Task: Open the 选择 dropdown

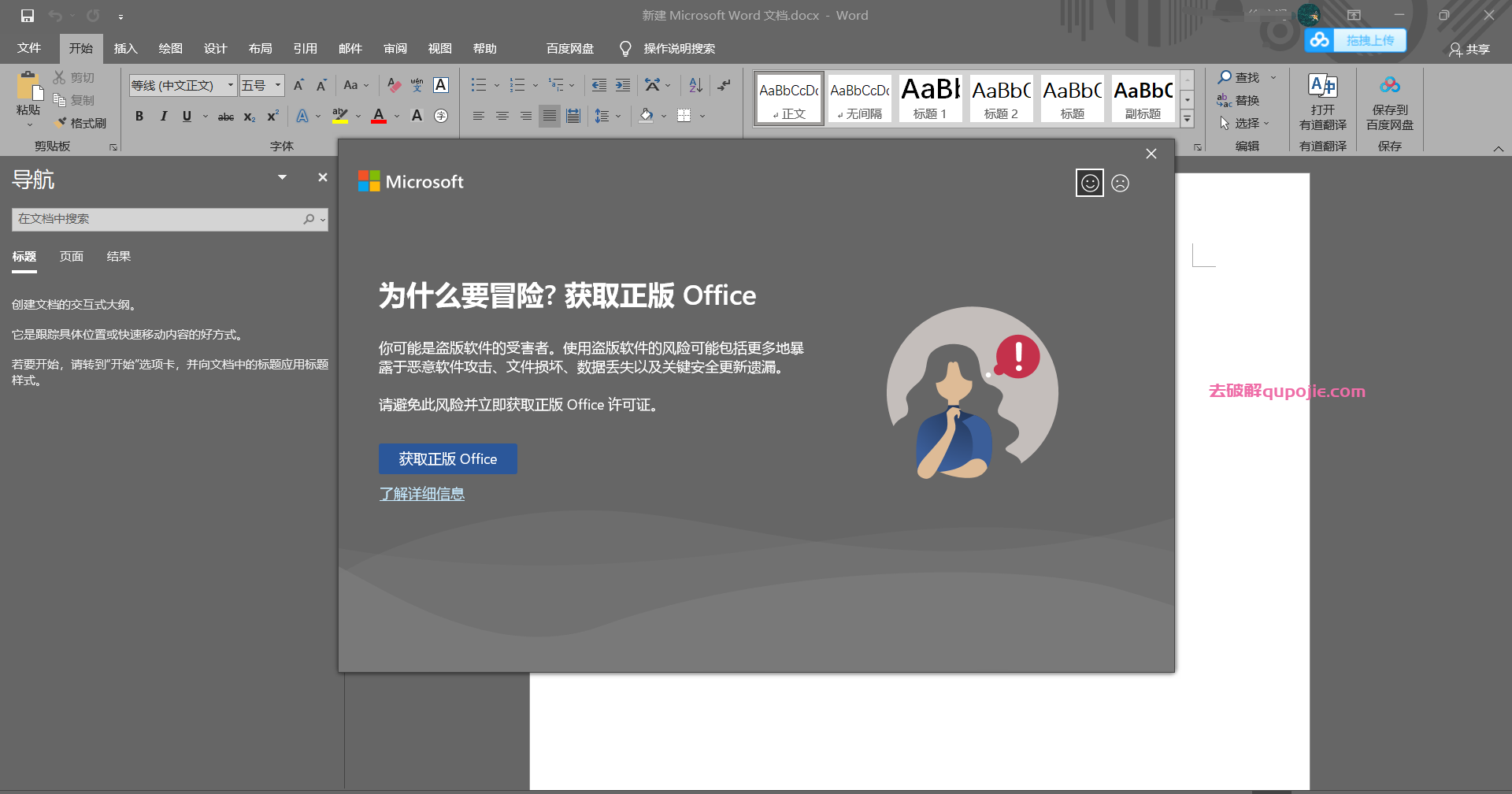Action: coord(1244,124)
